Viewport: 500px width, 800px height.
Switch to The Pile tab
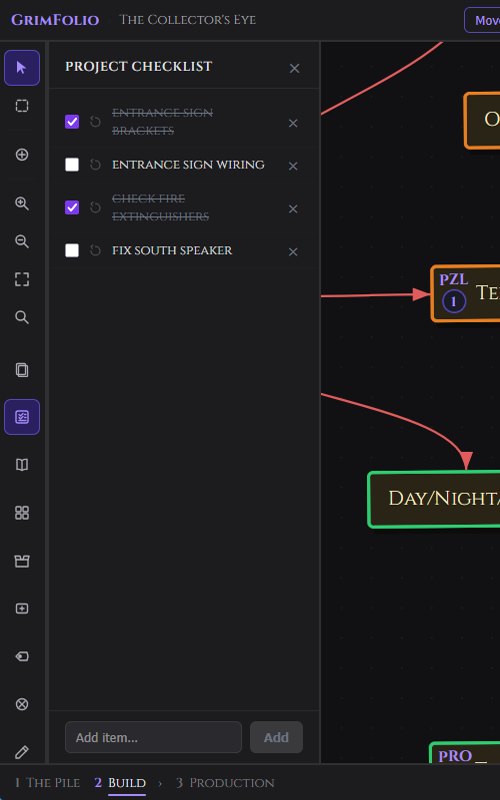pyautogui.click(x=47, y=783)
